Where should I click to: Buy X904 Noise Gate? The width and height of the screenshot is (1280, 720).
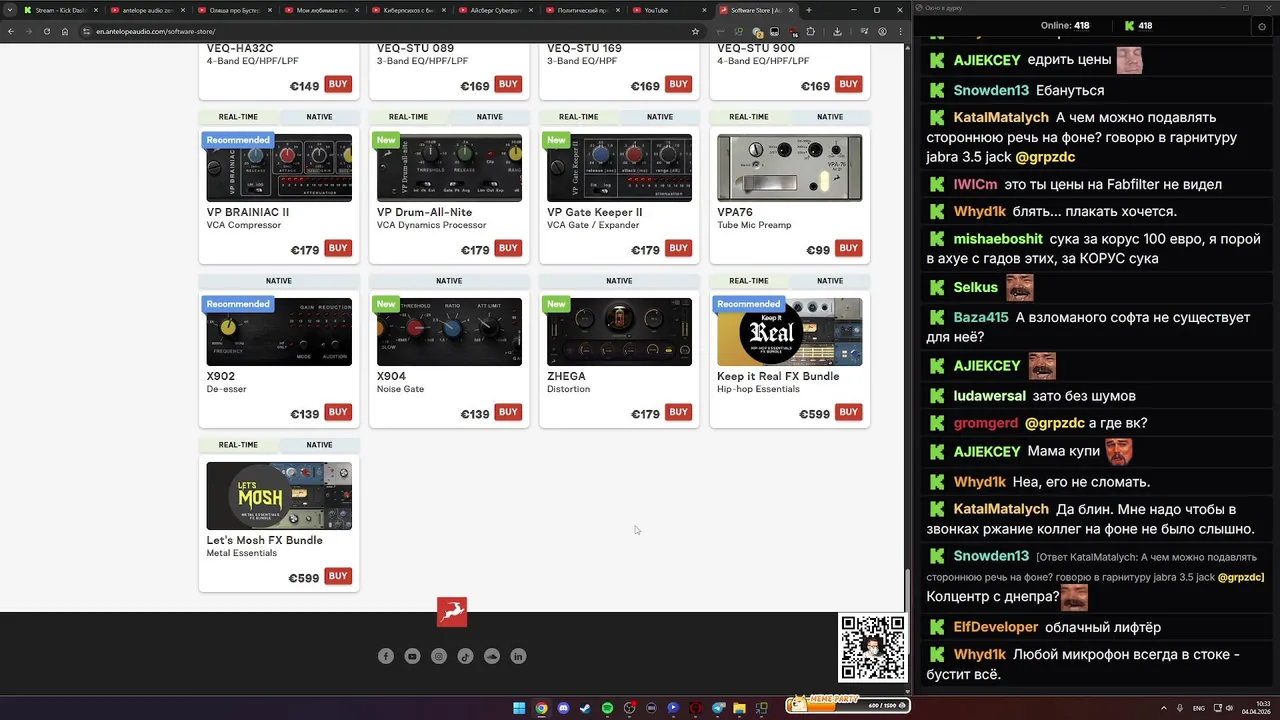508,412
